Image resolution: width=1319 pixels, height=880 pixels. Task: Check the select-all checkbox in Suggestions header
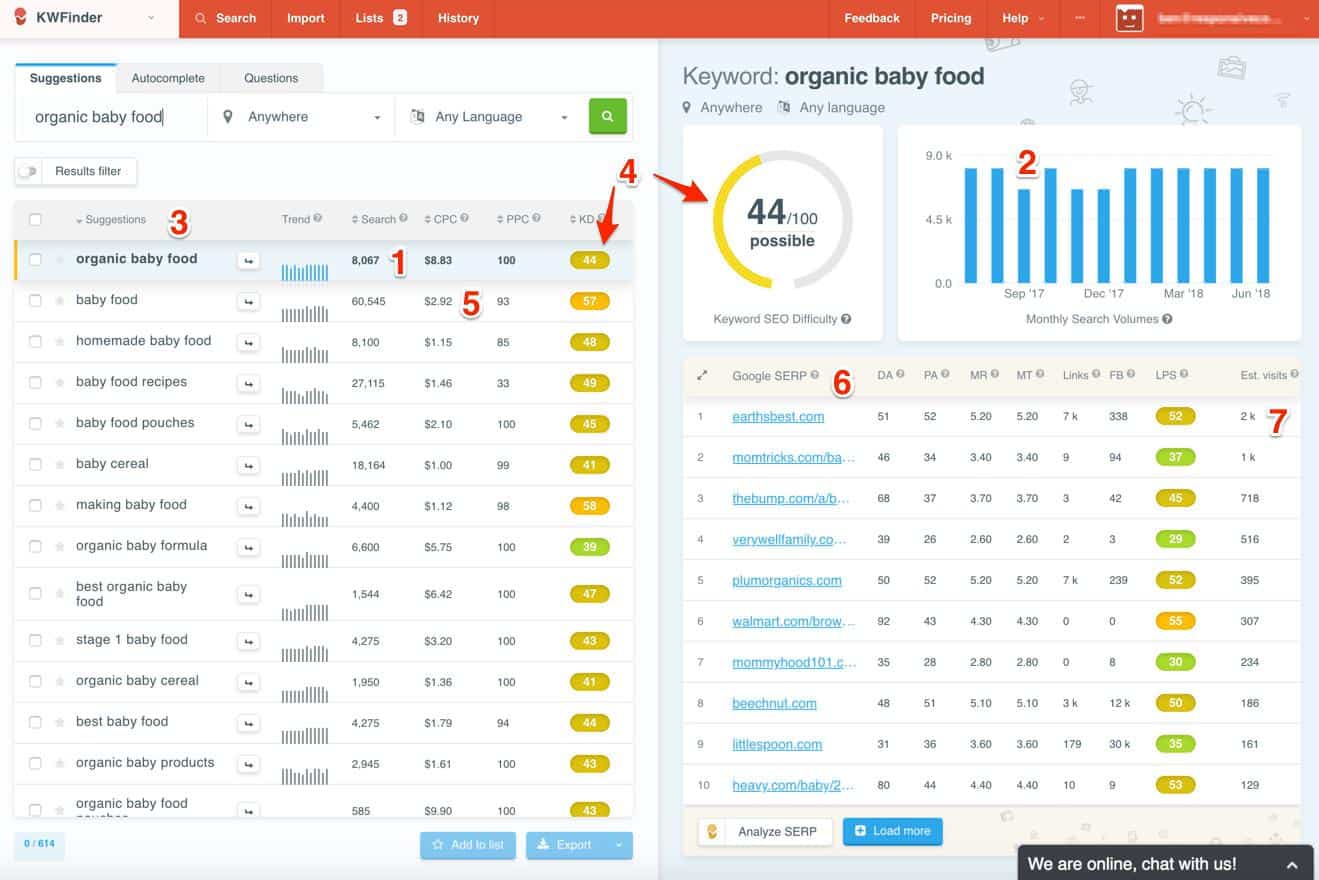point(36,220)
